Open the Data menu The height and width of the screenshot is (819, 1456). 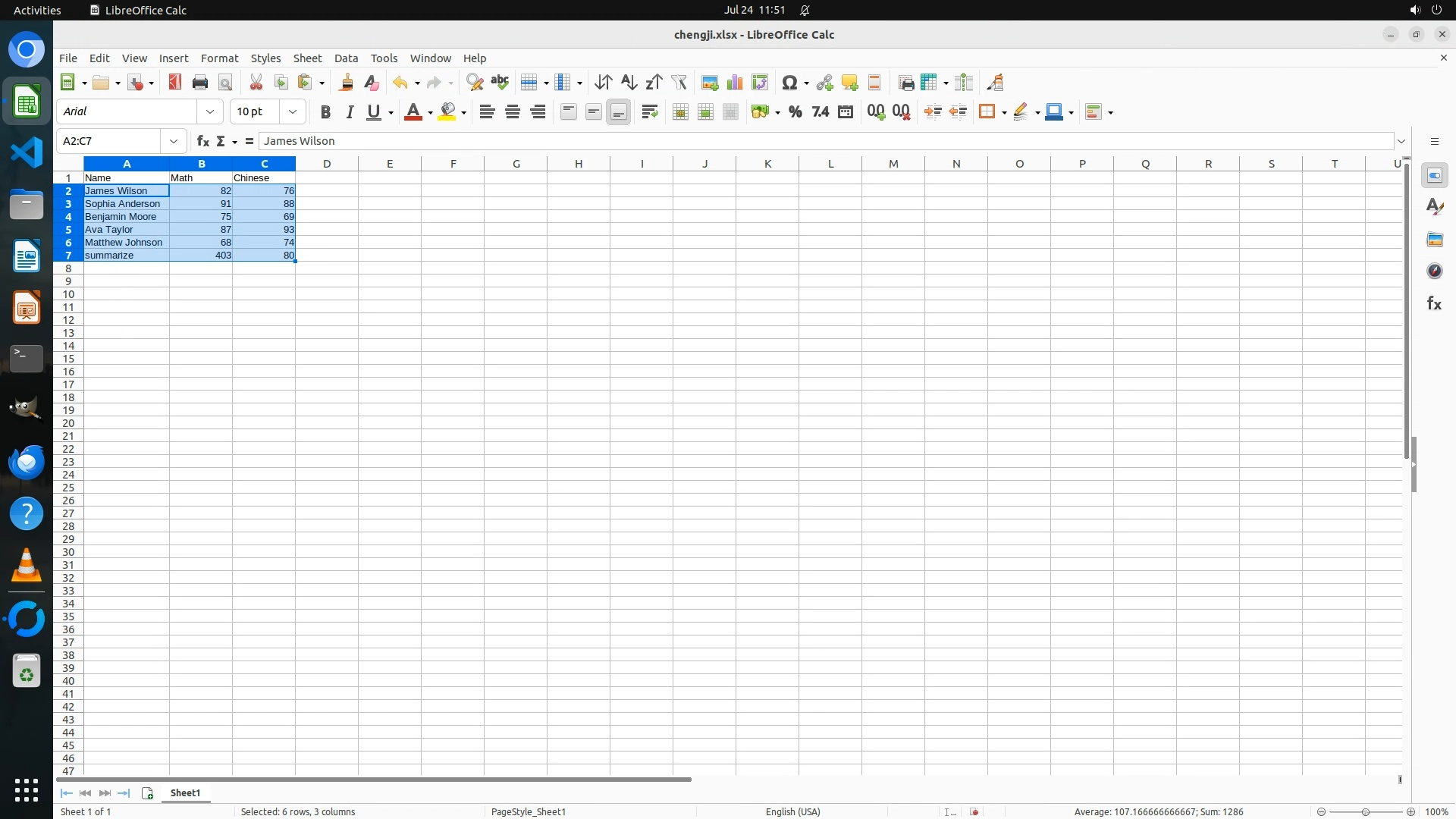click(346, 58)
